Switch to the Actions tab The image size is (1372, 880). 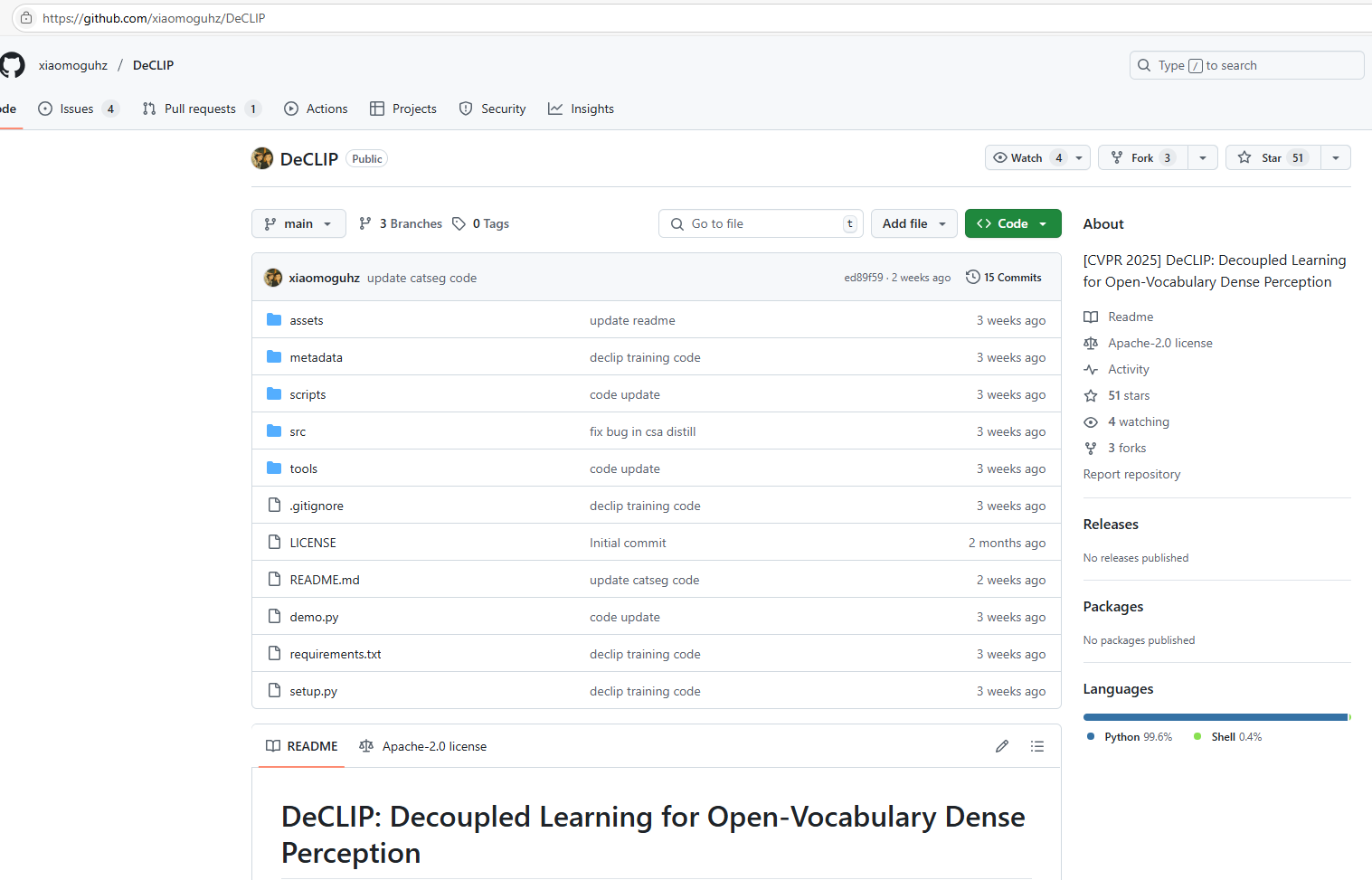click(x=316, y=109)
